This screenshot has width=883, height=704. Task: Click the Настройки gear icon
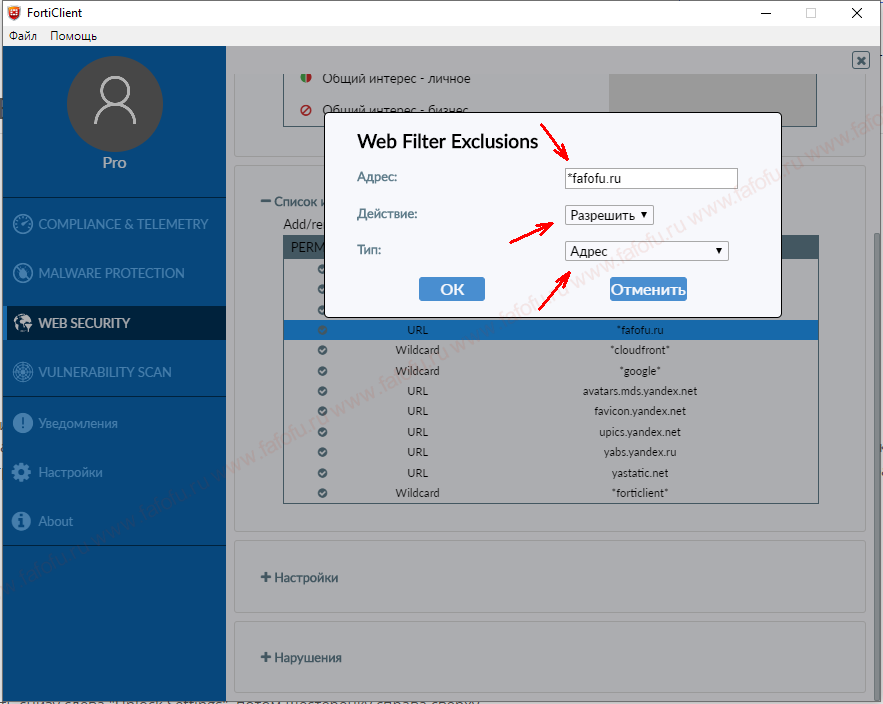point(21,472)
